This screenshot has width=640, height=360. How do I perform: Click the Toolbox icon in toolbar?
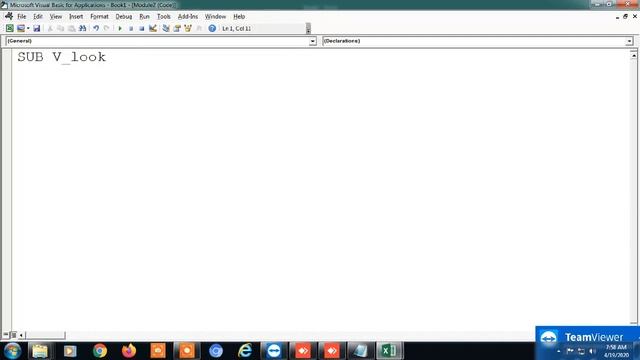(199, 28)
